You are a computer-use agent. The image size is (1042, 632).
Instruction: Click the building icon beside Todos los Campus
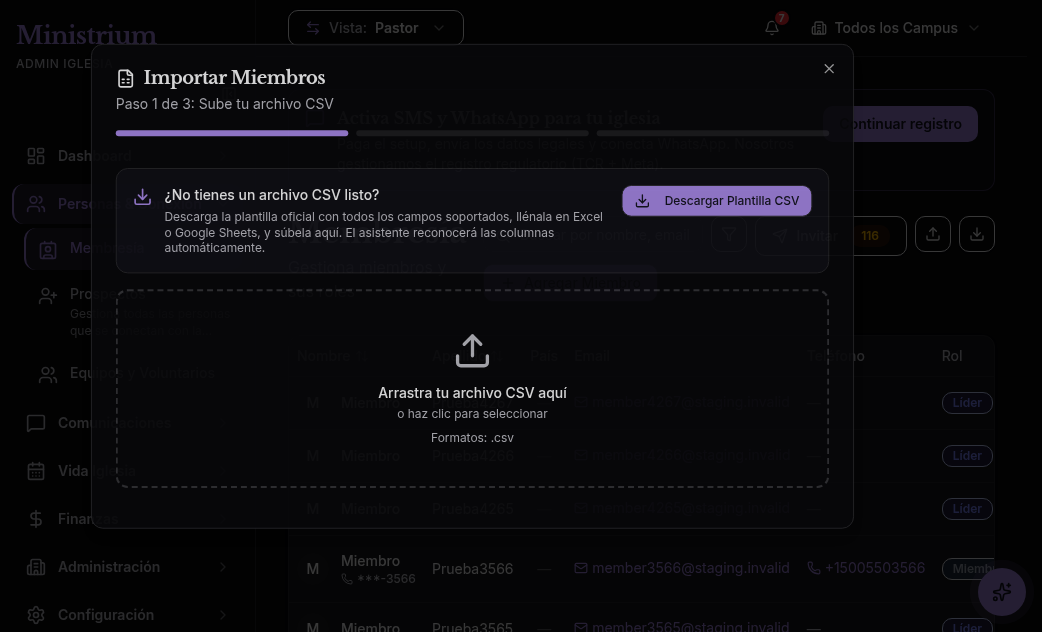(x=819, y=29)
